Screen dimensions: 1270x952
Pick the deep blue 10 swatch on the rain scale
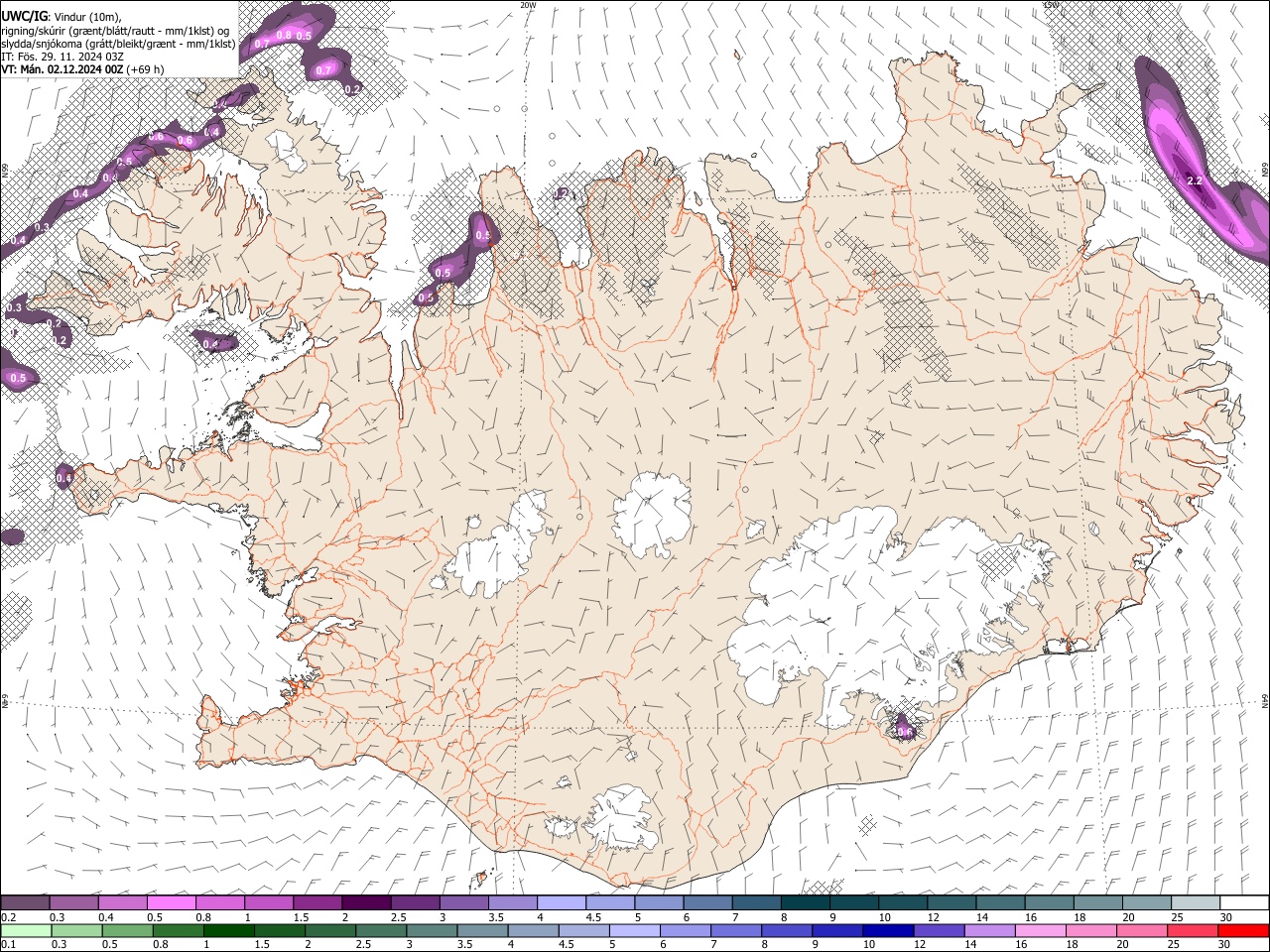[888, 931]
